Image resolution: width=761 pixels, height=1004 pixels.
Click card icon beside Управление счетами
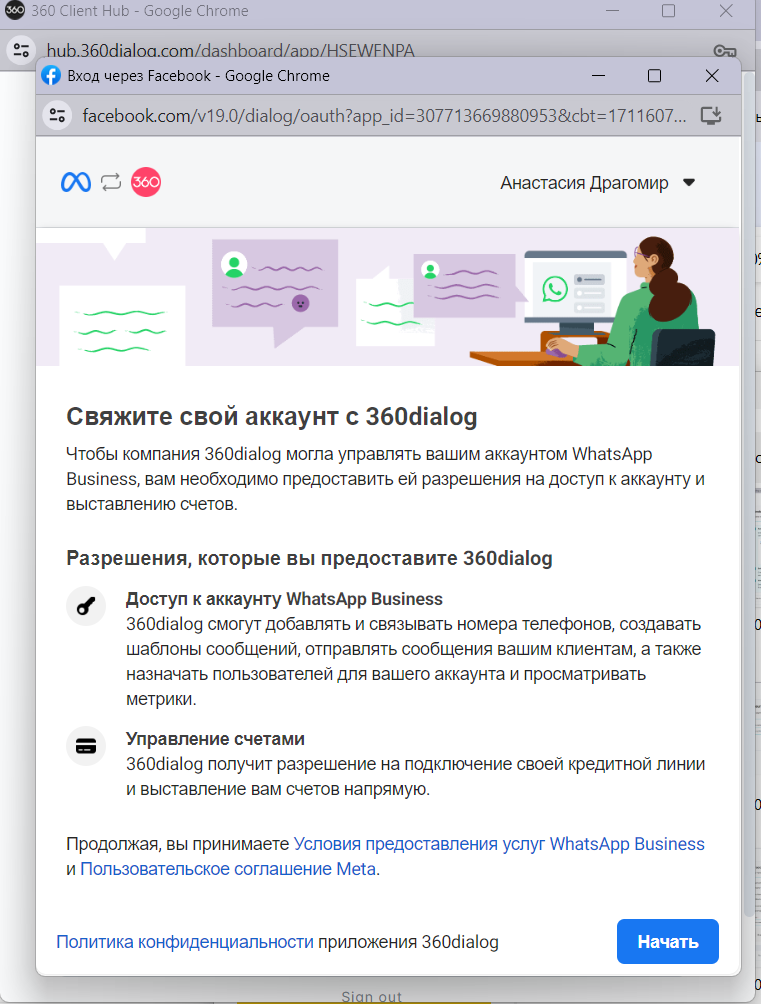tap(86, 746)
